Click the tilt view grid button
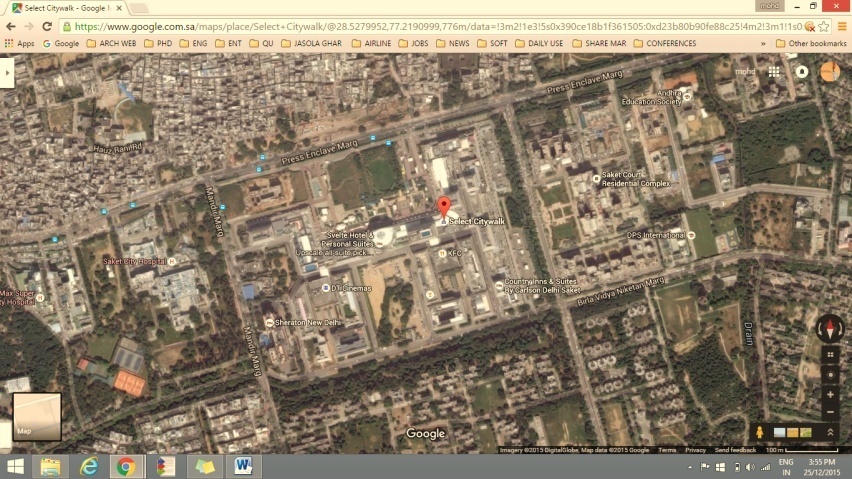Image resolution: width=852 pixels, height=479 pixels. [830, 355]
